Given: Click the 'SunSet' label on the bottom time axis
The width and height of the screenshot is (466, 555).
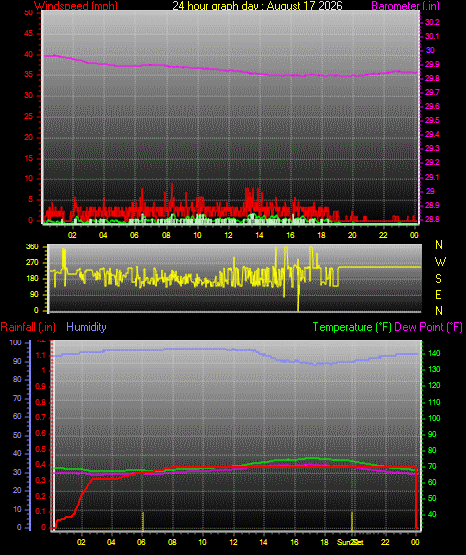Looking at the screenshot, I should [350, 542].
